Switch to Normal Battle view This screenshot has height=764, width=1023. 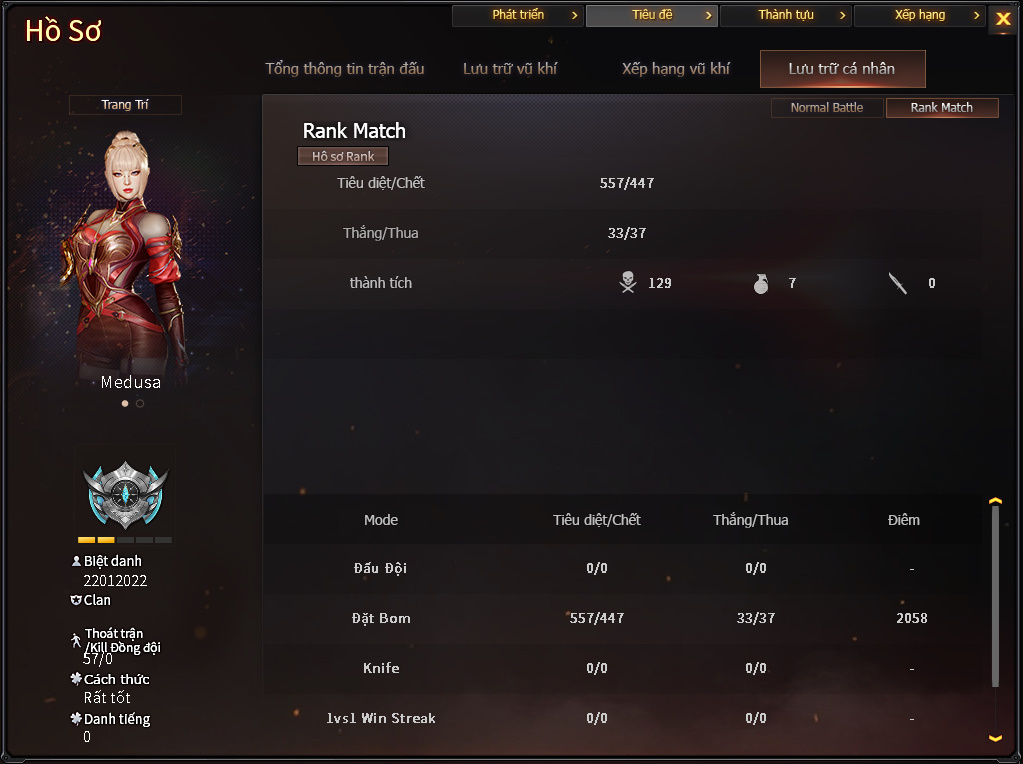pos(827,108)
